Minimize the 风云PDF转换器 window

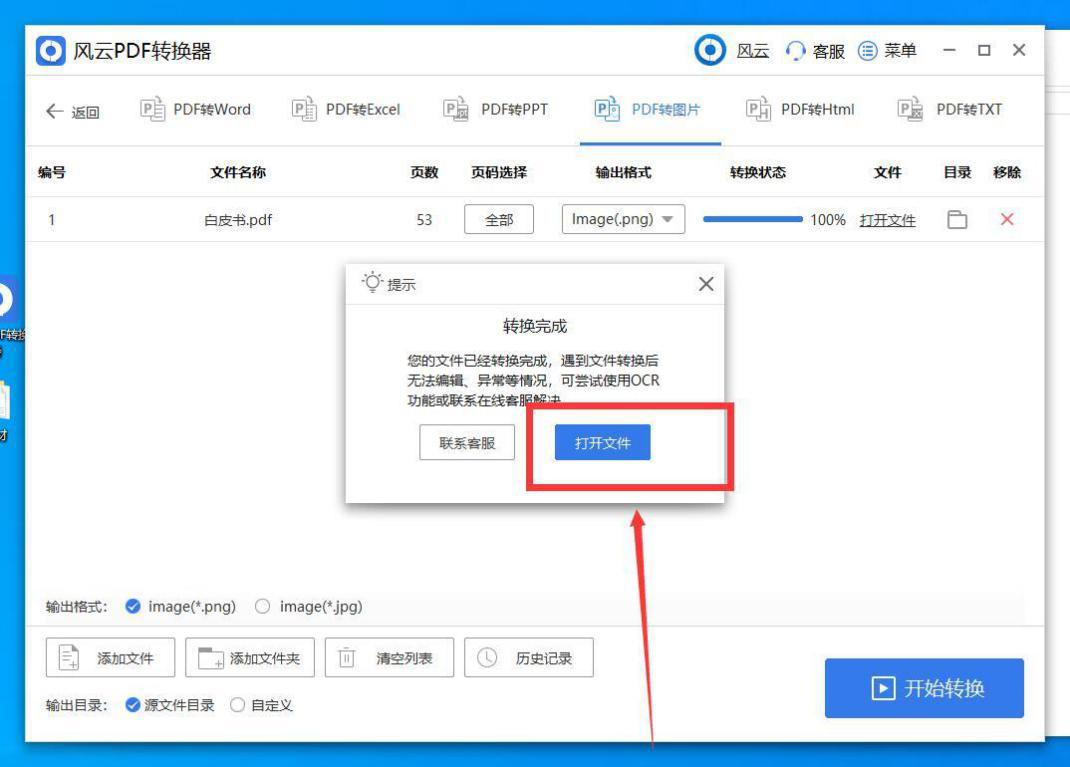[949, 50]
